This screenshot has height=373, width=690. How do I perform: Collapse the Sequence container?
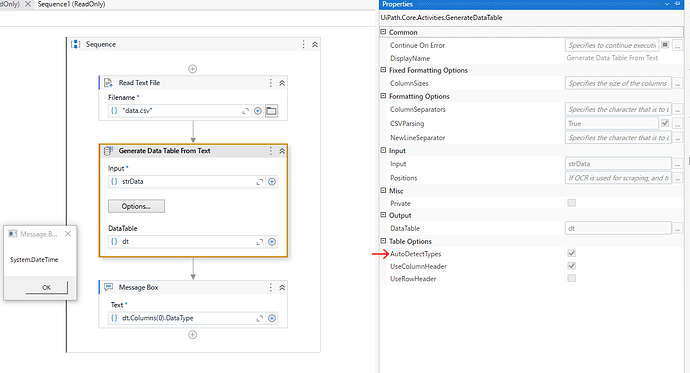tap(315, 44)
